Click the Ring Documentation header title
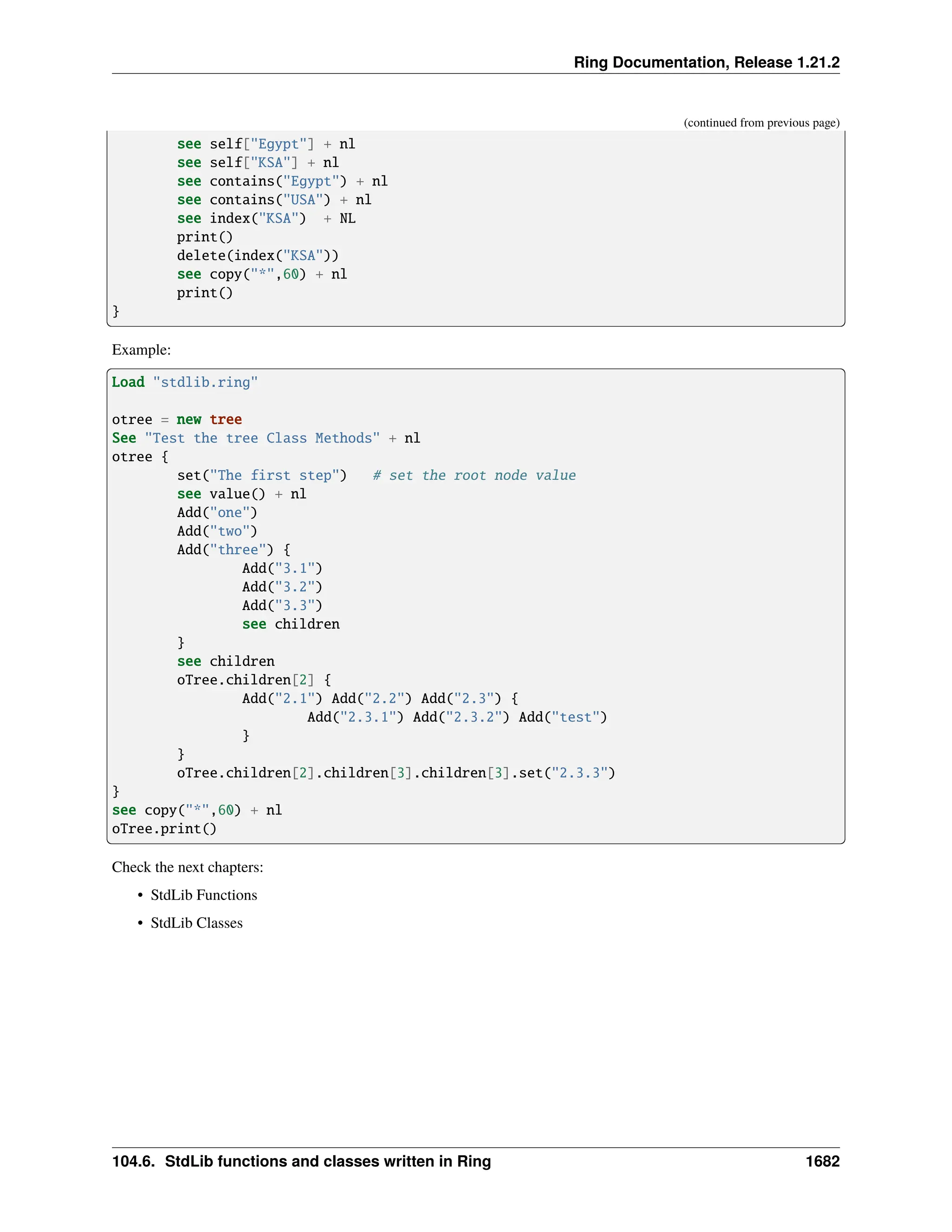Screen dimensions: 952x1232 706,62
